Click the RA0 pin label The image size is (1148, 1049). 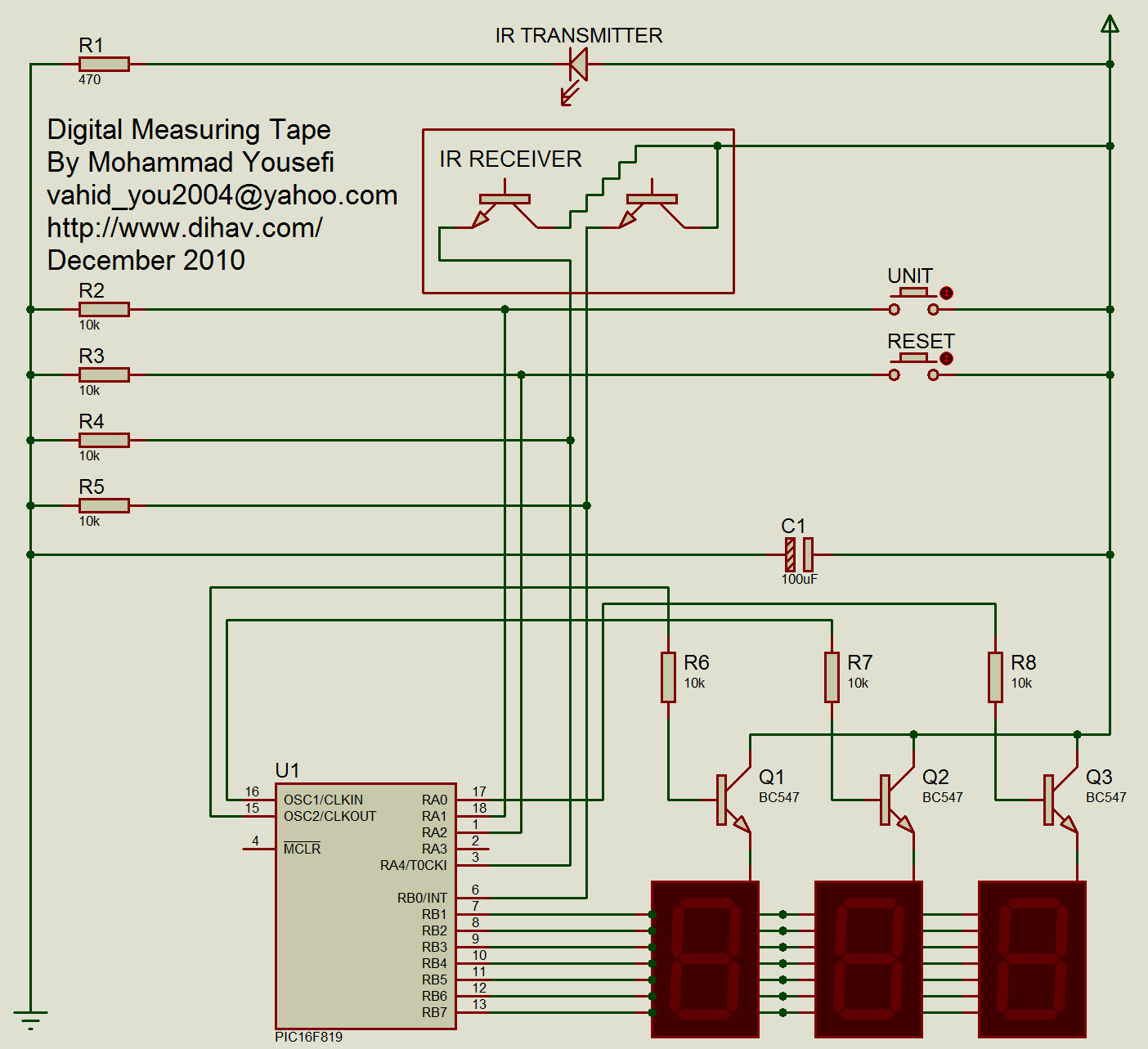pos(434,800)
